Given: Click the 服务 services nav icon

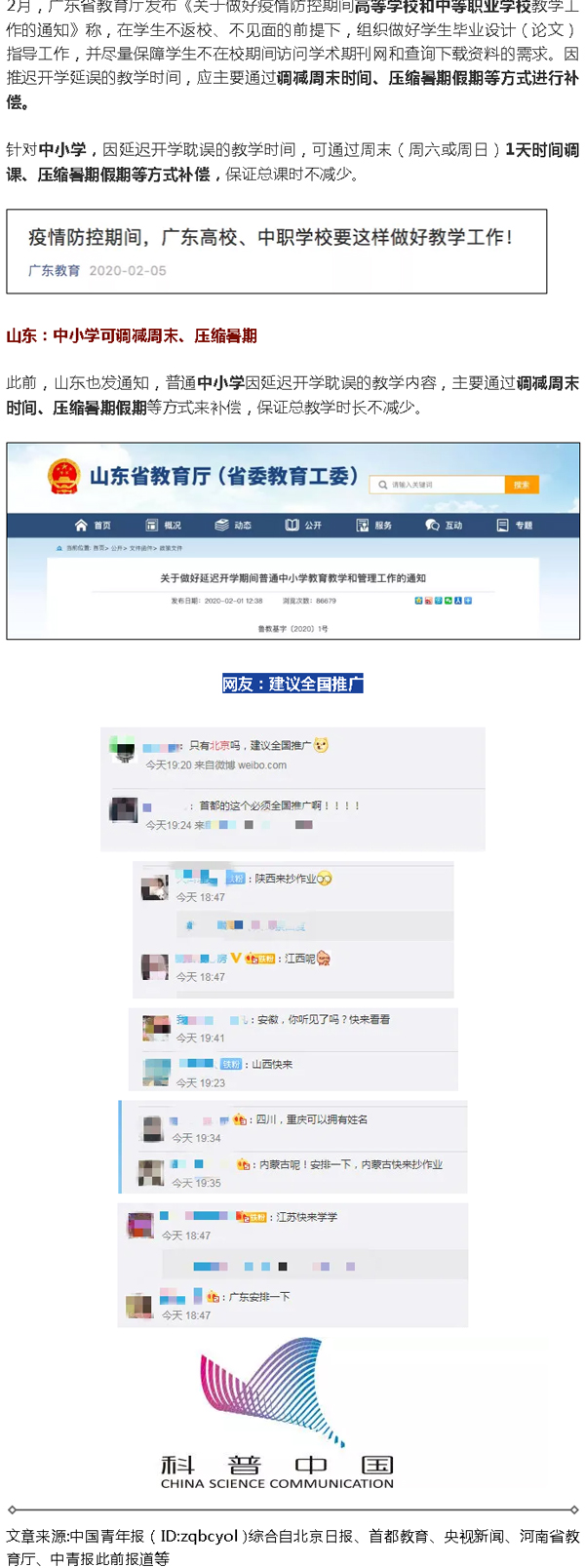Looking at the screenshot, I should (363, 525).
